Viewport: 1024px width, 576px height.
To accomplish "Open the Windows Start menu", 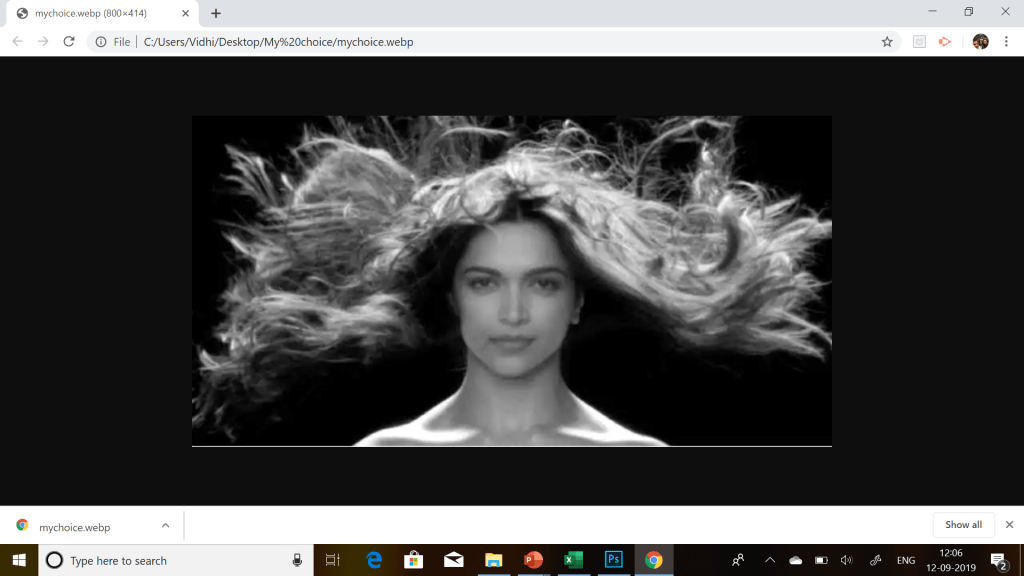I will click(x=19, y=560).
